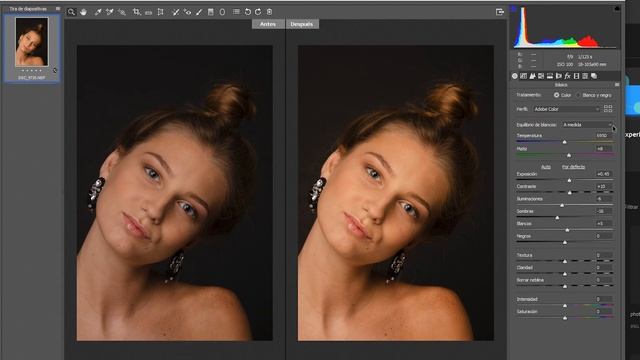Select the Straighten tool

coord(149,12)
